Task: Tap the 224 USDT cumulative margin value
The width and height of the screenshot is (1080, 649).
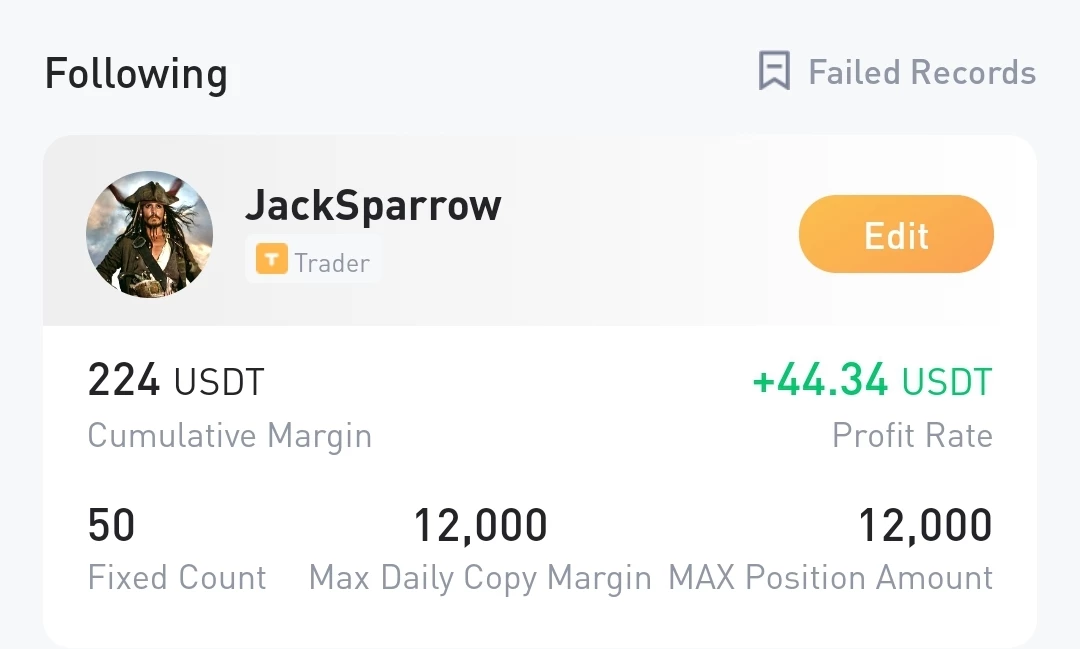Action: pyautogui.click(x=176, y=380)
